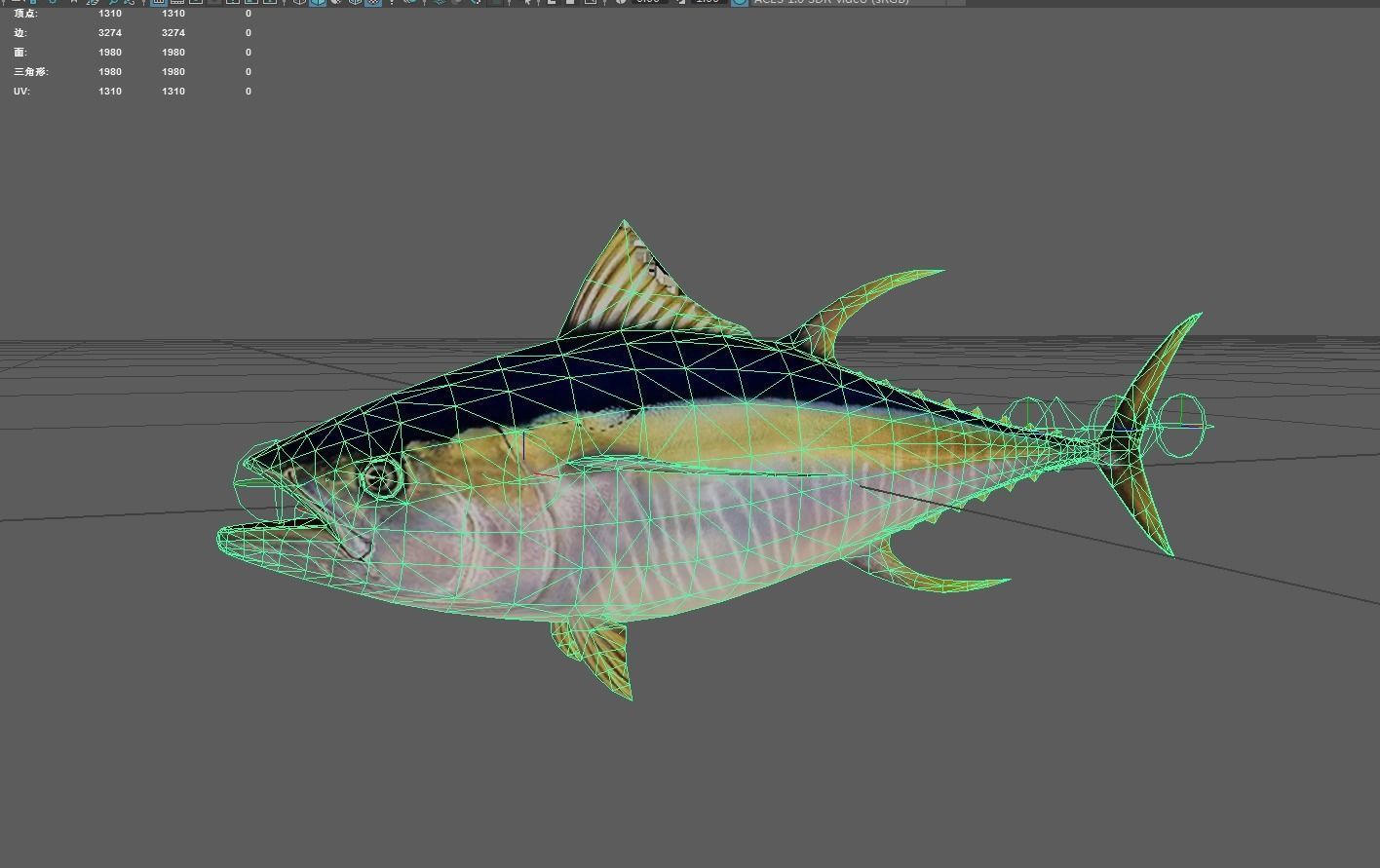Click the 0 value in the 三角形 row
Viewport: 1380px width, 868px height.
pos(249,72)
